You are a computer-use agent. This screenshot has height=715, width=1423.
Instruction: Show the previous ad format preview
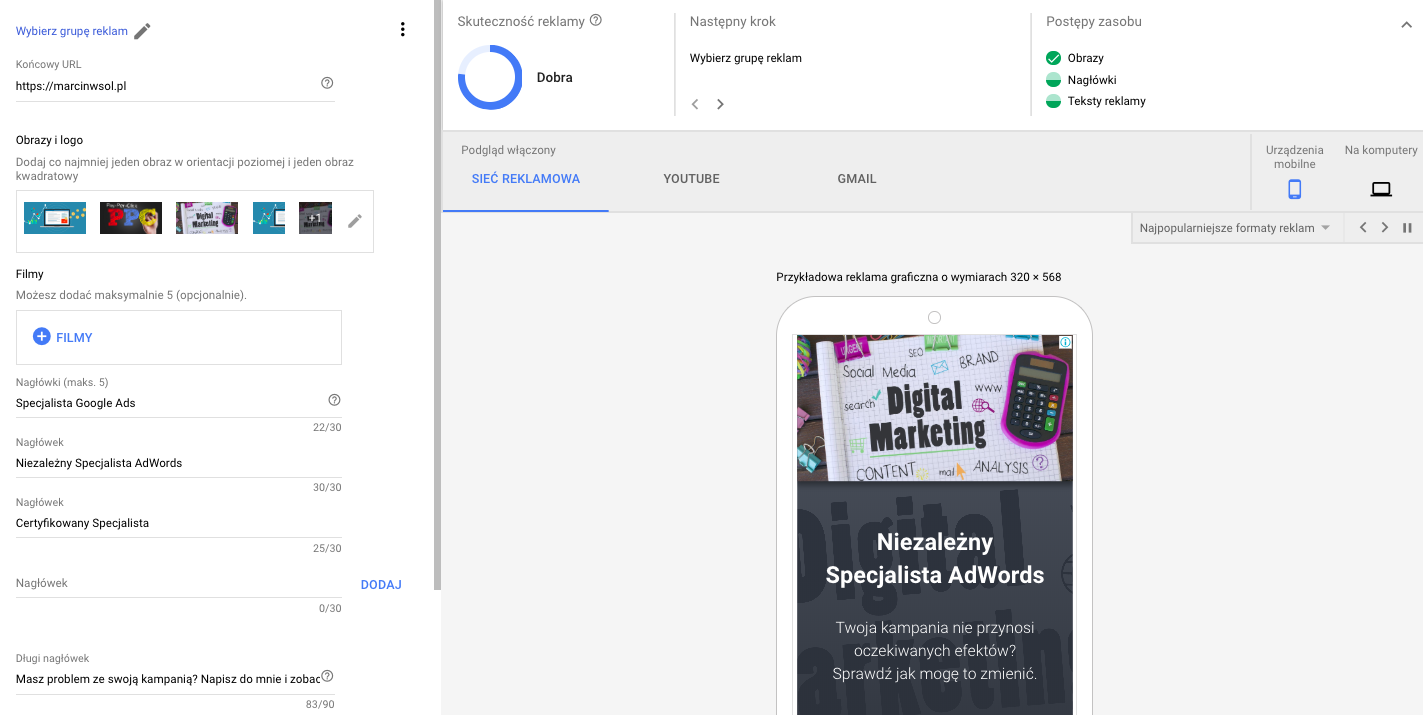click(x=1362, y=228)
